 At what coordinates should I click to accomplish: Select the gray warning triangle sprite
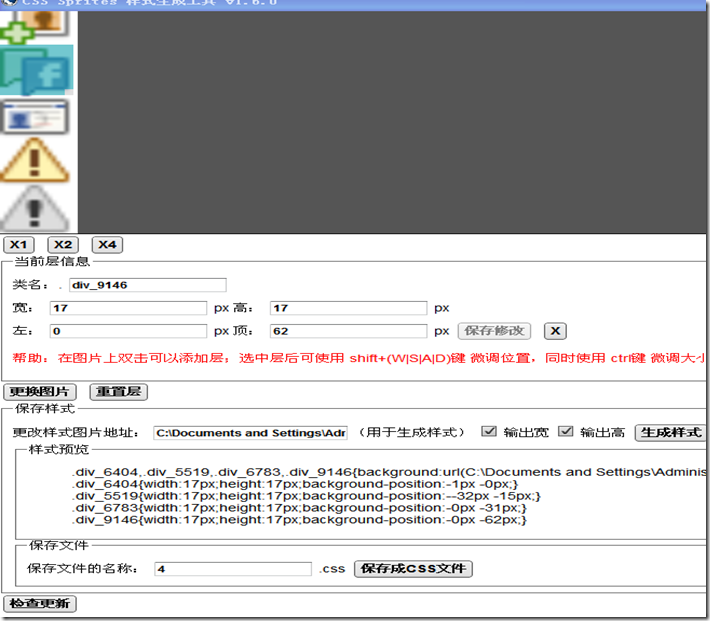(x=35, y=209)
